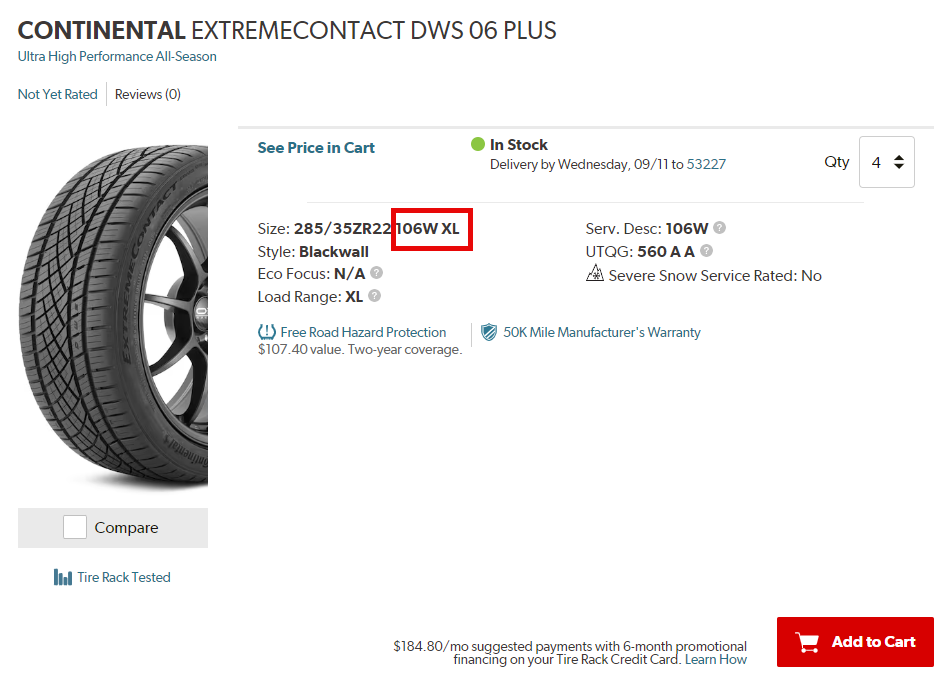This screenshot has width=952, height=686.
Task: Click the UTQG help icon
Action: point(706,251)
